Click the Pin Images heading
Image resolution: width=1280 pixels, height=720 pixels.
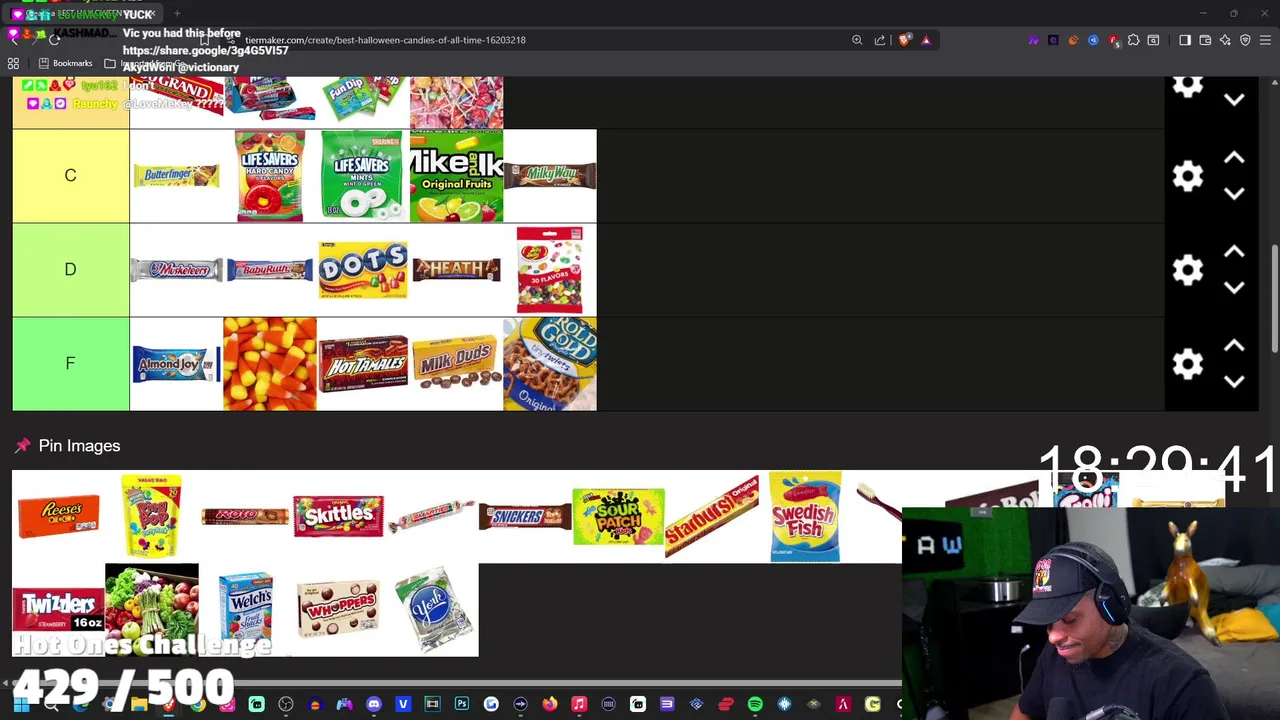click(79, 446)
